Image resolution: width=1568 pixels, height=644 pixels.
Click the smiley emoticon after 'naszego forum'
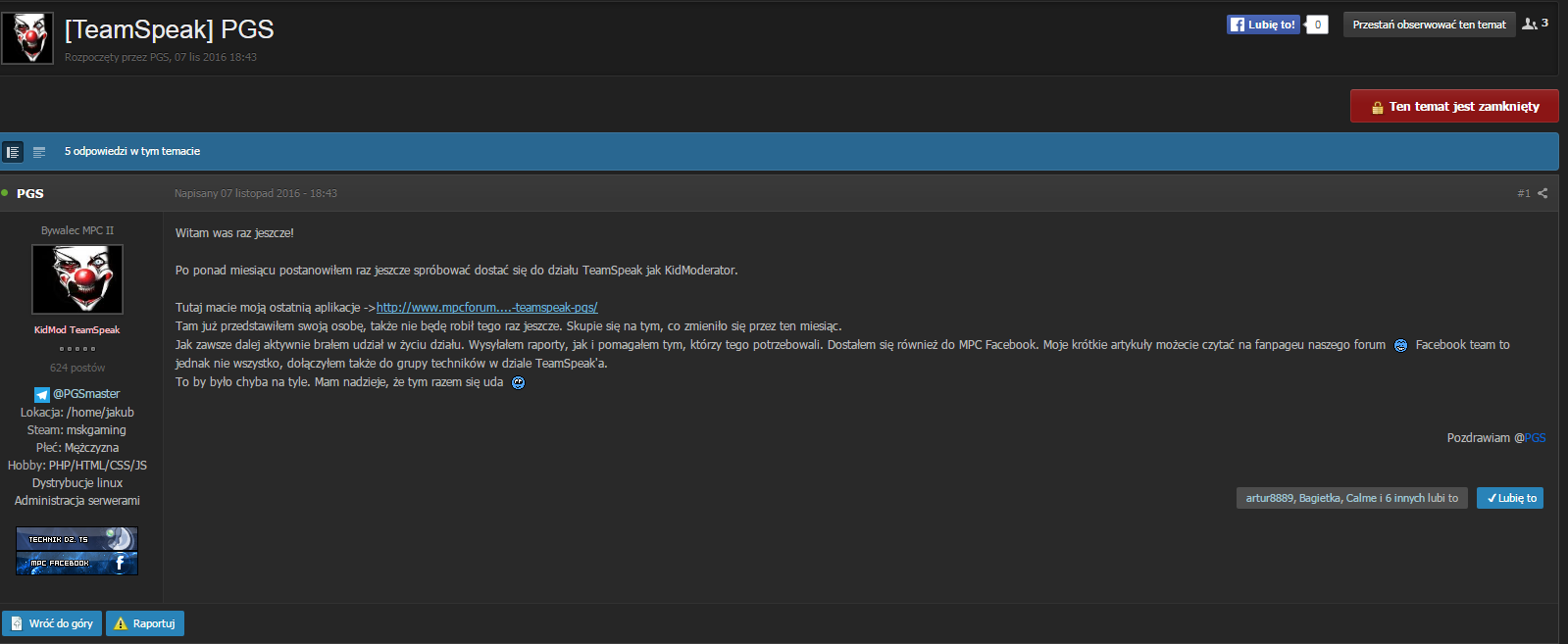(1400, 345)
